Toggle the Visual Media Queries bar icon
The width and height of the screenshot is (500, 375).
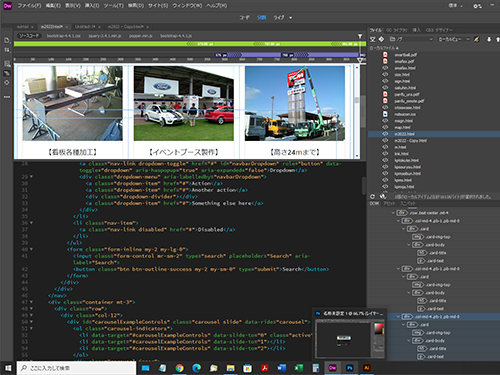[x=7, y=73]
